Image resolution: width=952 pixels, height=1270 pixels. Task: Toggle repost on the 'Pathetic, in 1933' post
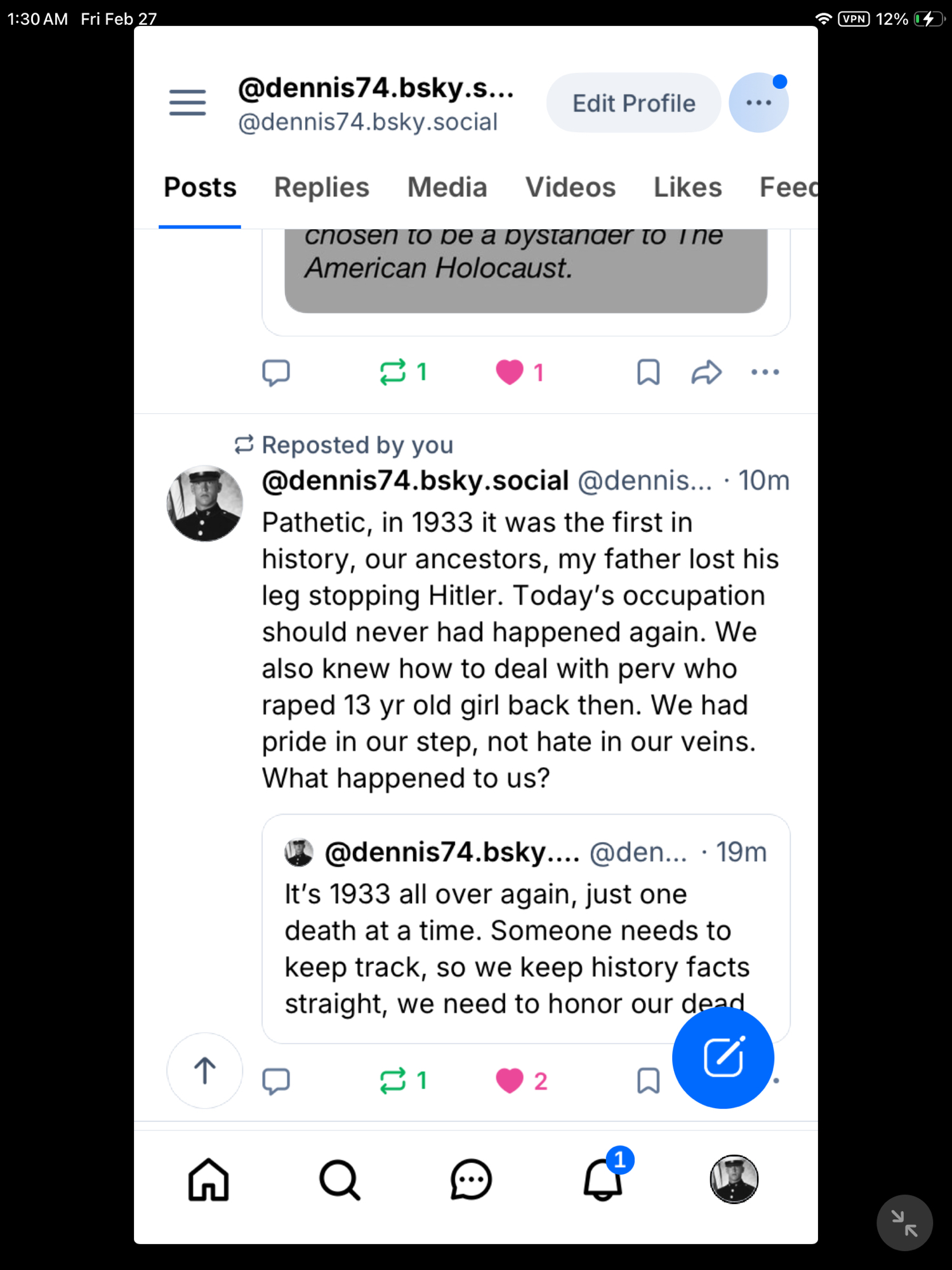[393, 1081]
